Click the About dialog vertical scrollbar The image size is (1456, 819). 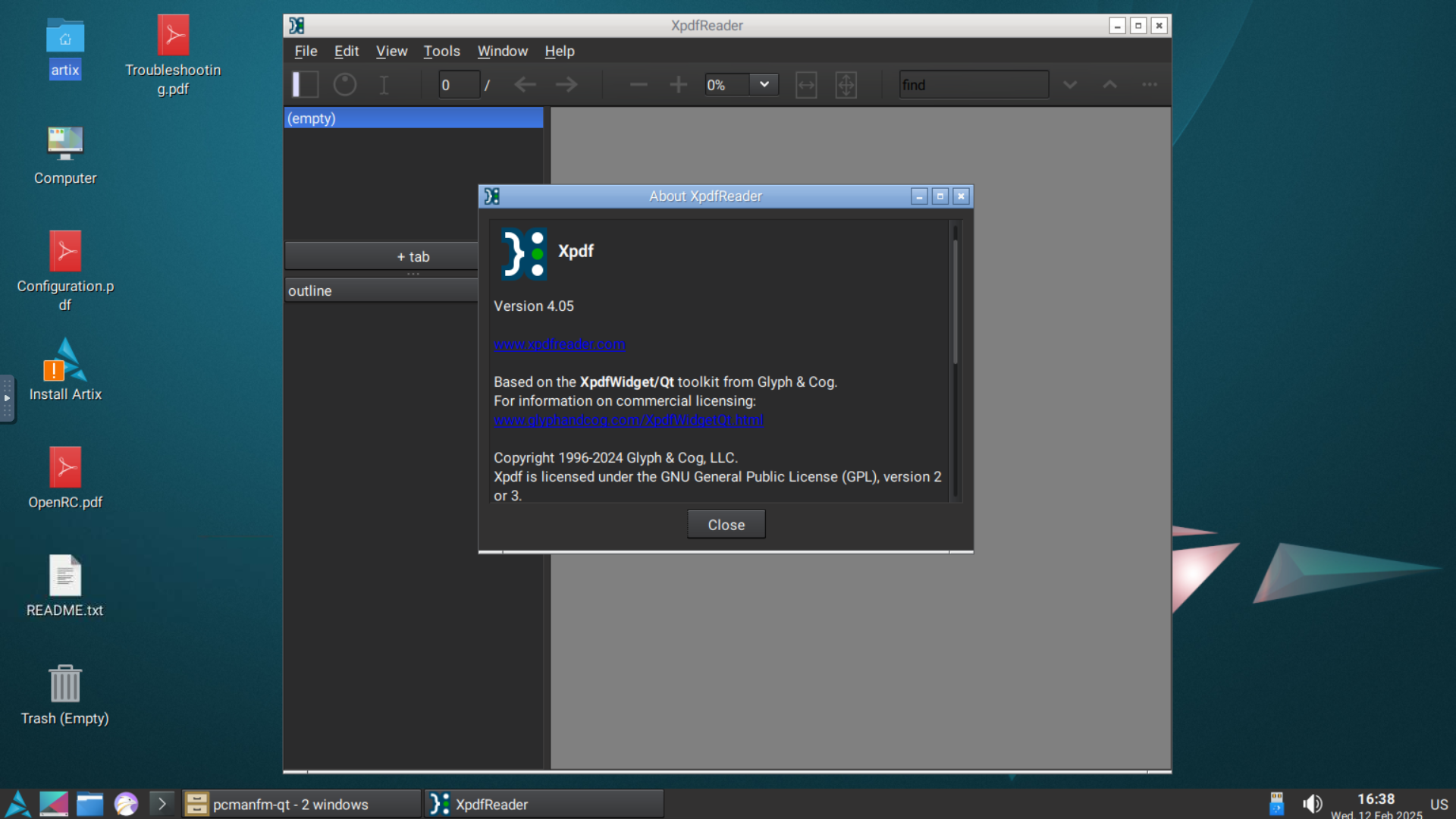click(955, 360)
